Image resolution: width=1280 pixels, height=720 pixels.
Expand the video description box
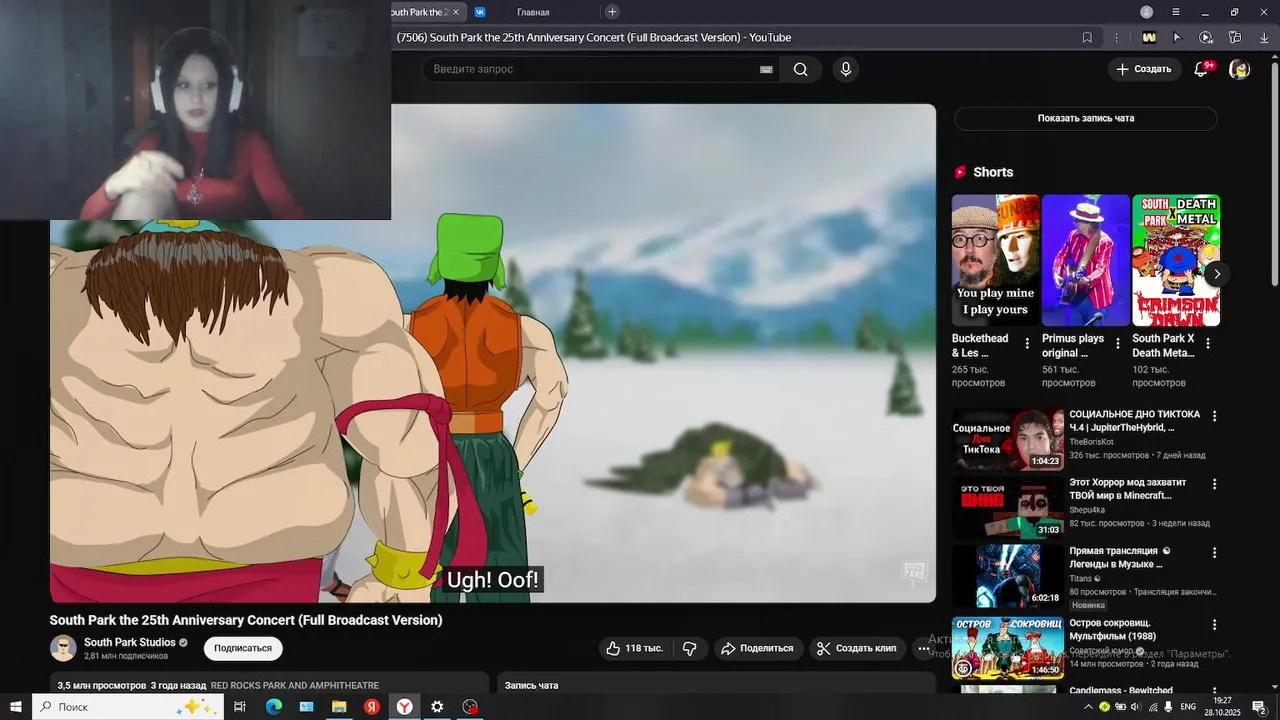pyautogui.click(x=269, y=684)
